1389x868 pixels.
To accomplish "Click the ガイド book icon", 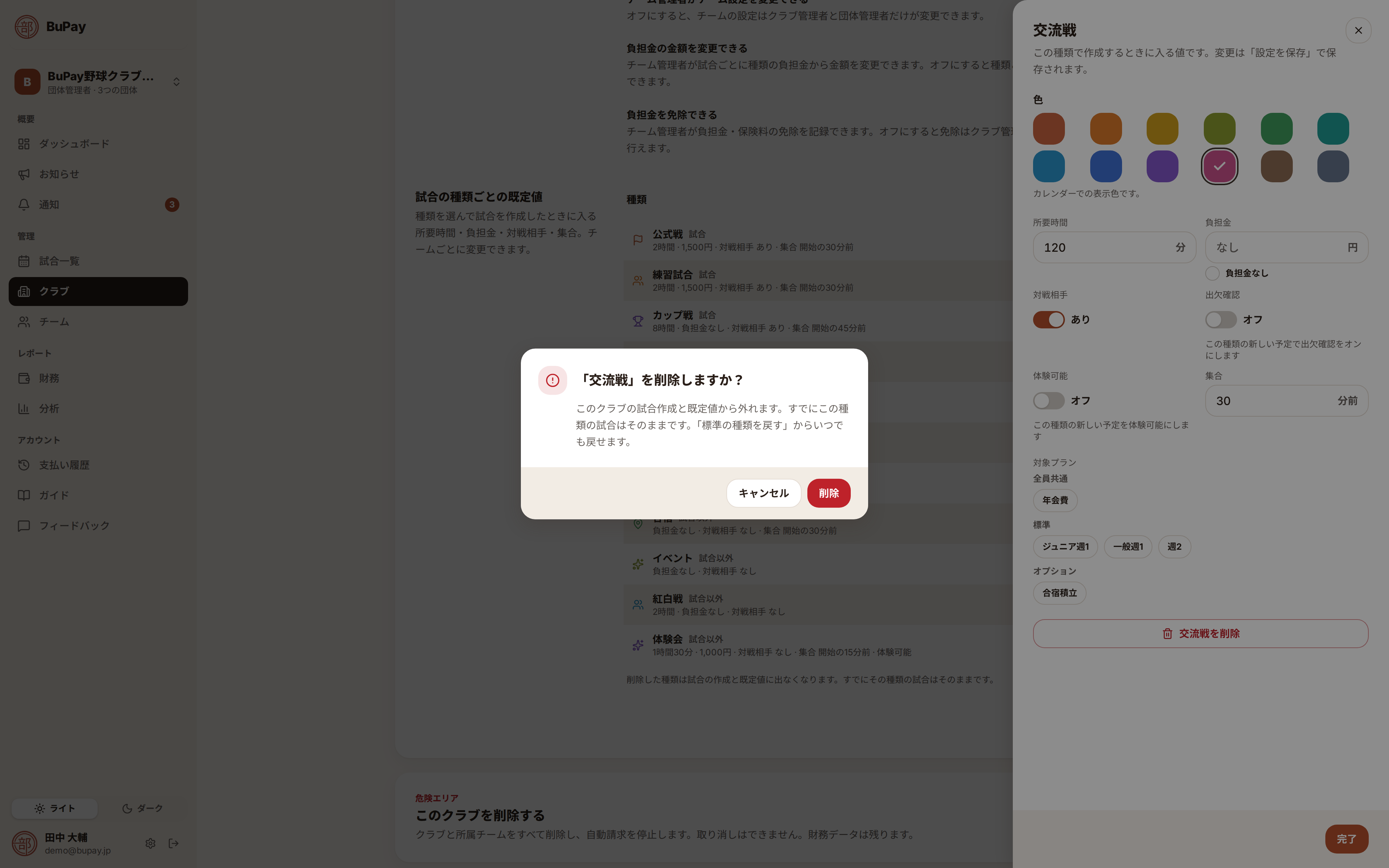I will (24, 495).
